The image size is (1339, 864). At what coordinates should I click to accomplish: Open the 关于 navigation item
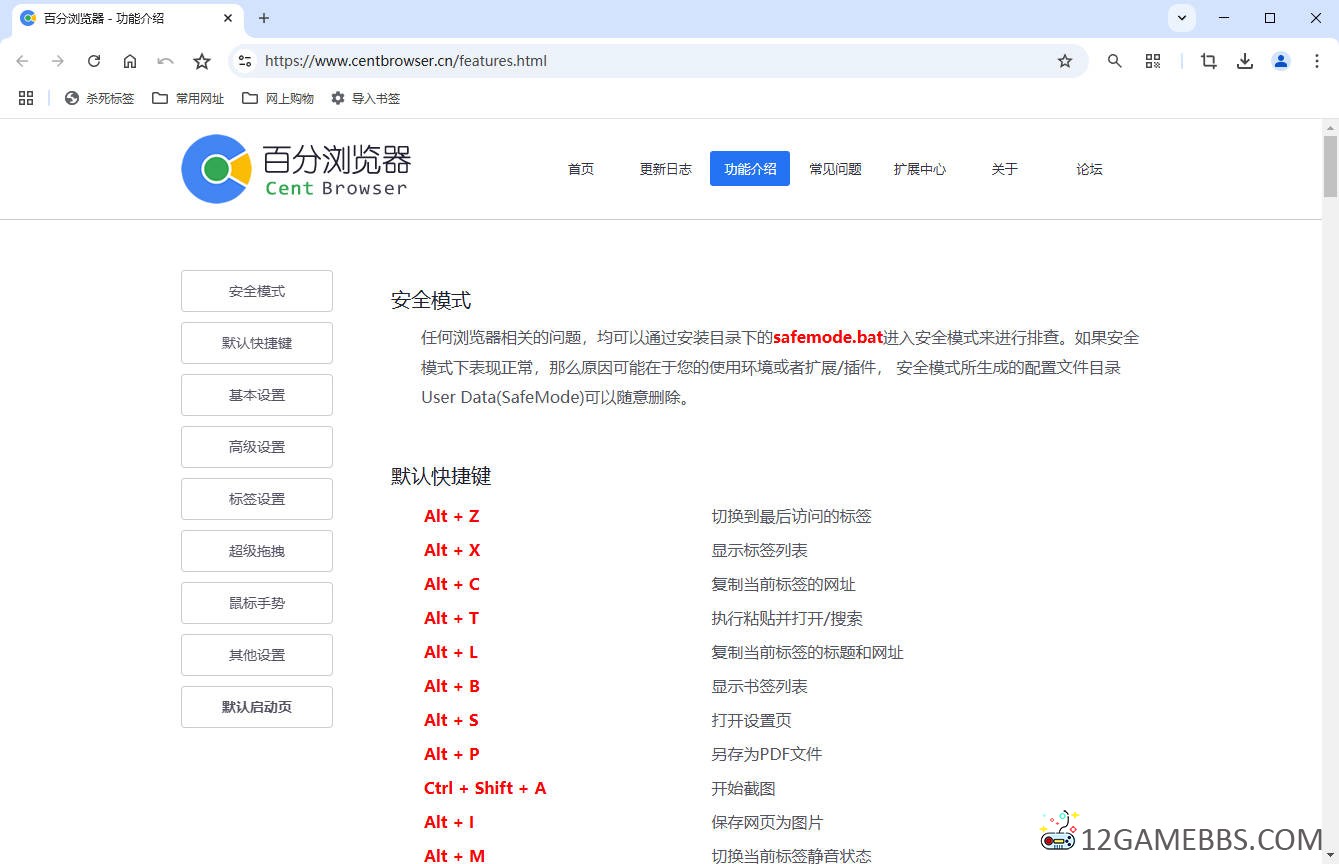(x=1005, y=169)
